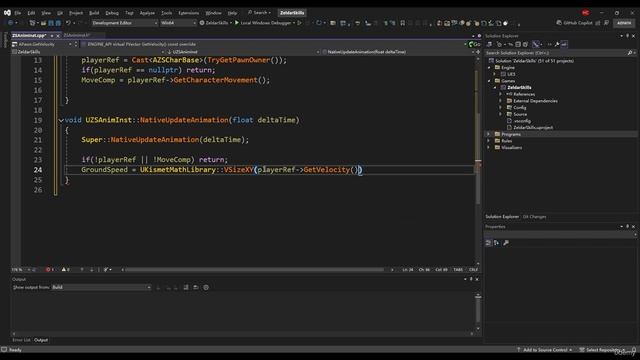
Task: Click the CRLF line ending indicator
Action: coord(473,270)
